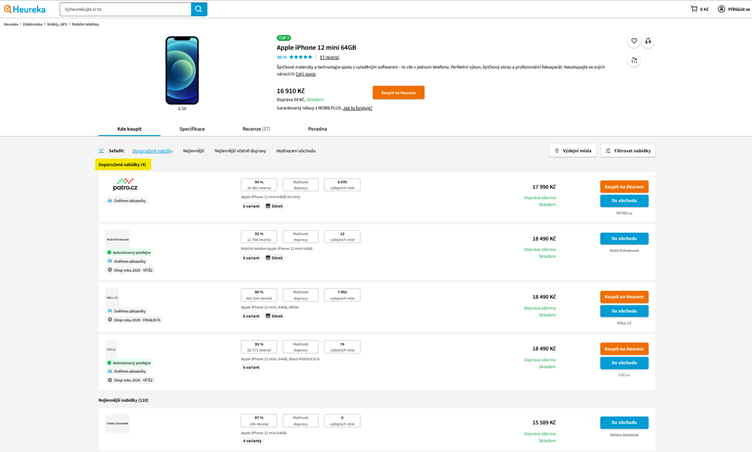Click Výdejní místa button
Viewport: 752px width, 452px height.
[573, 151]
